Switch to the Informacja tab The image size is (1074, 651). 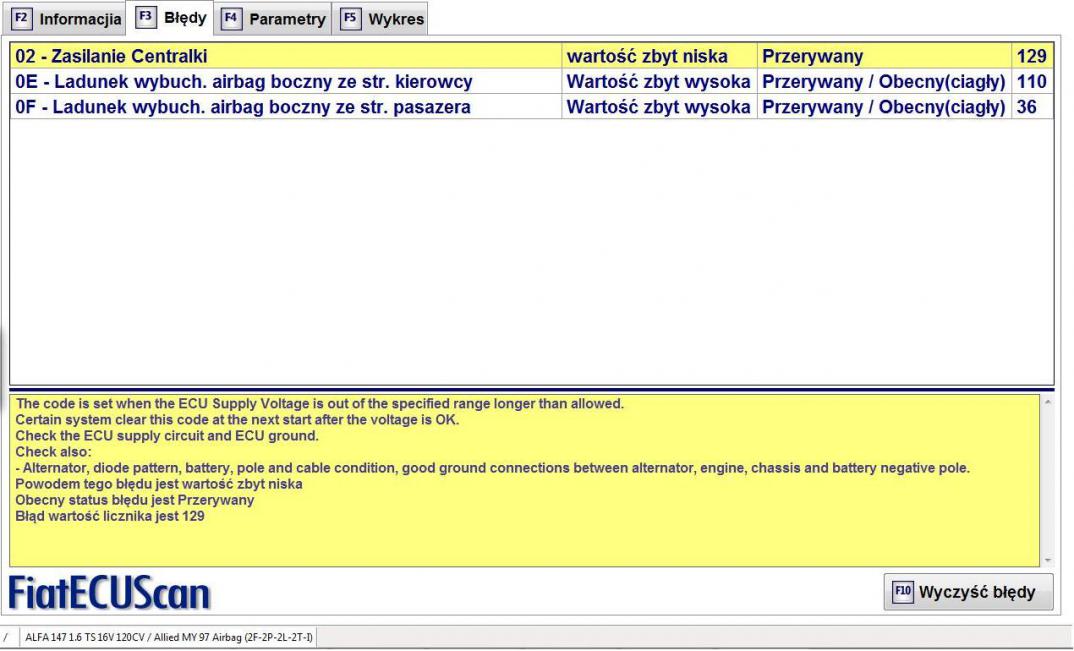tap(65, 19)
